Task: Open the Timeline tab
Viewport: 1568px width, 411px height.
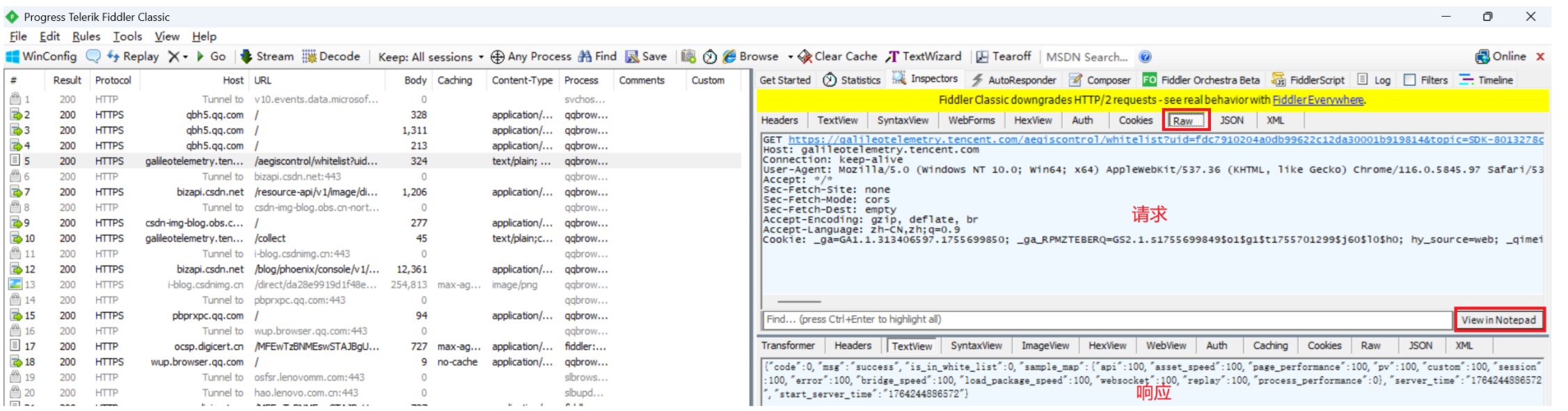Action: coord(1487,80)
